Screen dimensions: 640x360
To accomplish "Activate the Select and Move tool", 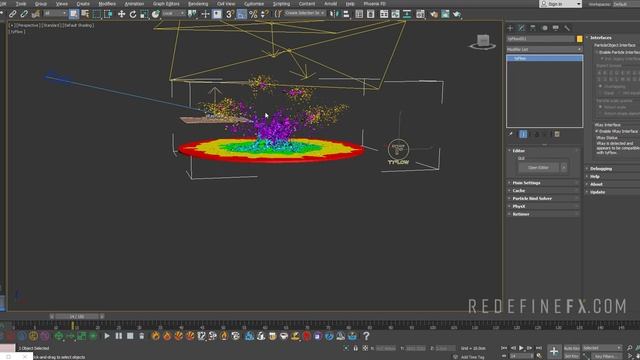I will [x=122, y=14].
